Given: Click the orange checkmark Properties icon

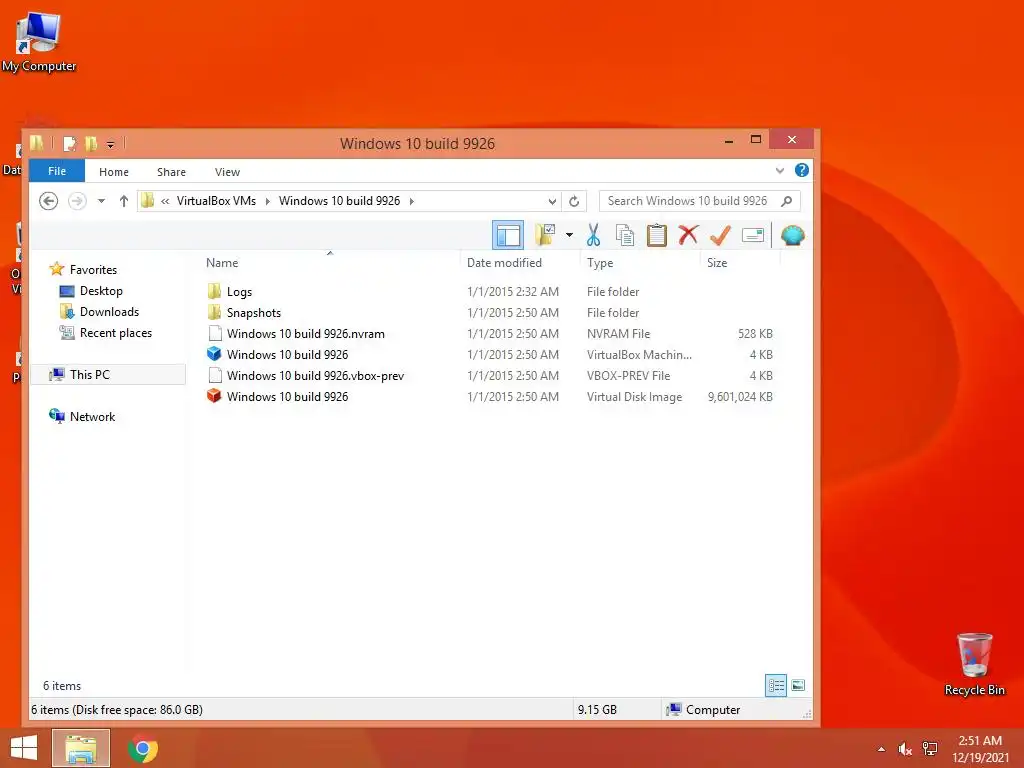Looking at the screenshot, I should click(x=720, y=235).
